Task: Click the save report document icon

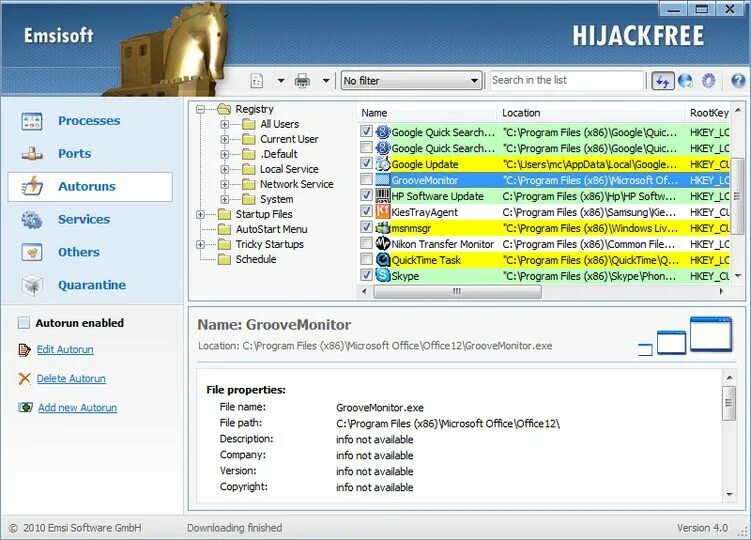Action: [257, 80]
